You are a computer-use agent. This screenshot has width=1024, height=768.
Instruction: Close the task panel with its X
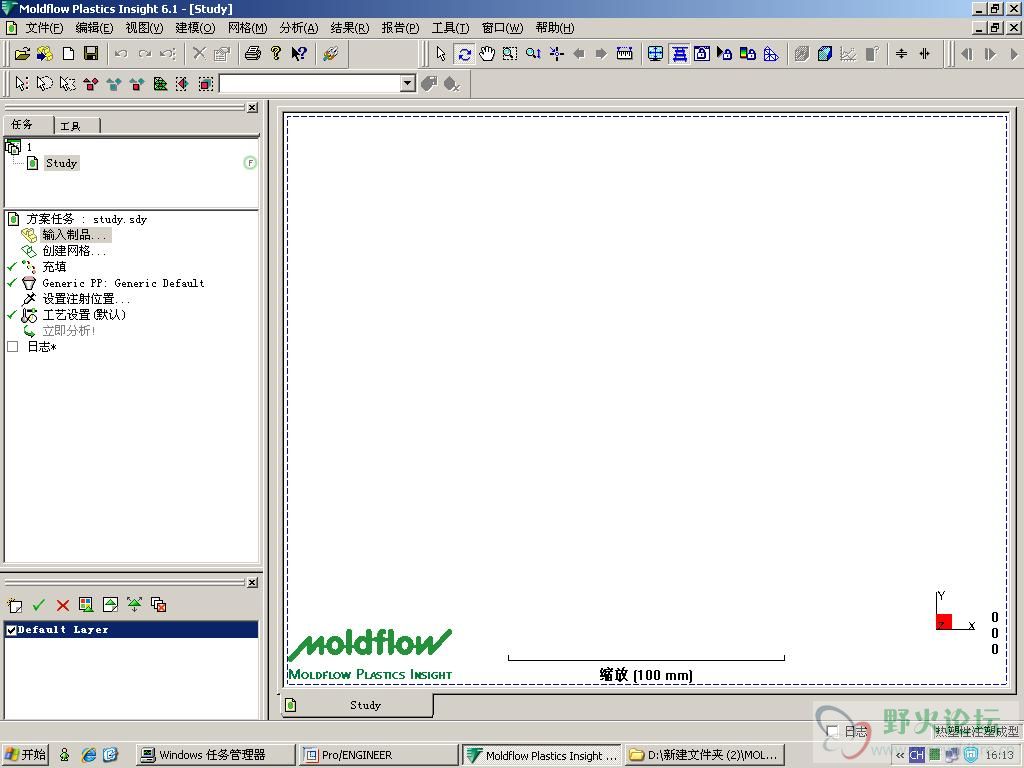[253, 108]
